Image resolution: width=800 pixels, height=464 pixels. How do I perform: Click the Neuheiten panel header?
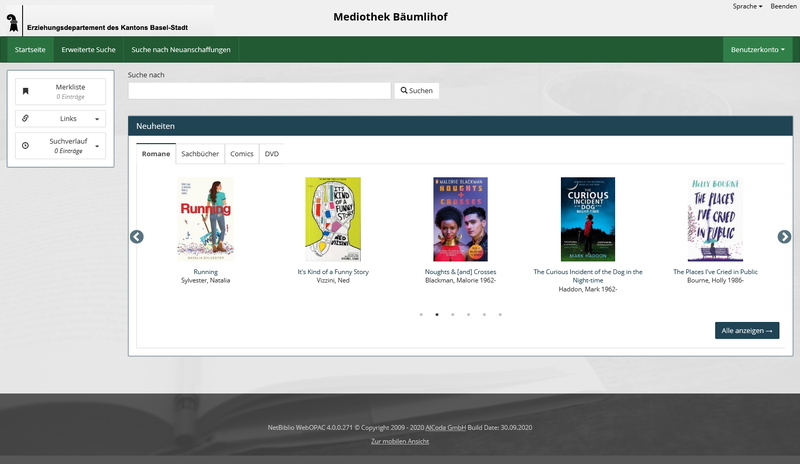click(x=460, y=126)
